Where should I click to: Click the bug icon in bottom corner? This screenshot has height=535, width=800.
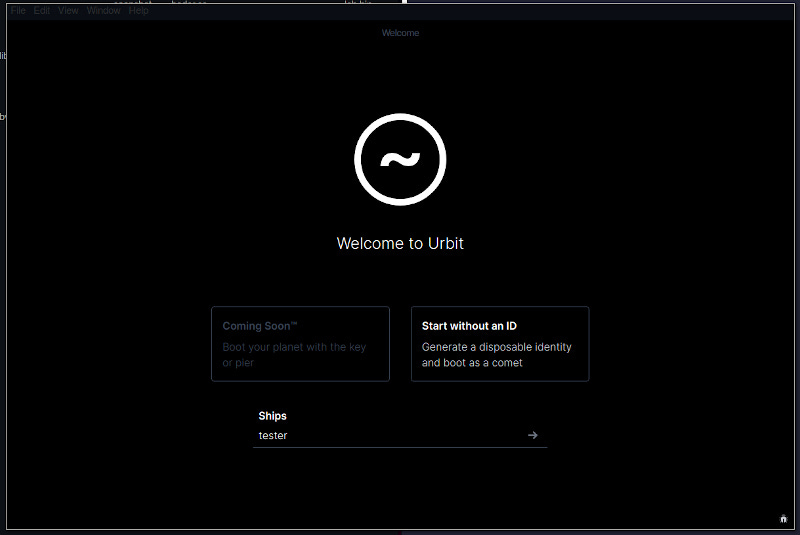(x=784, y=519)
